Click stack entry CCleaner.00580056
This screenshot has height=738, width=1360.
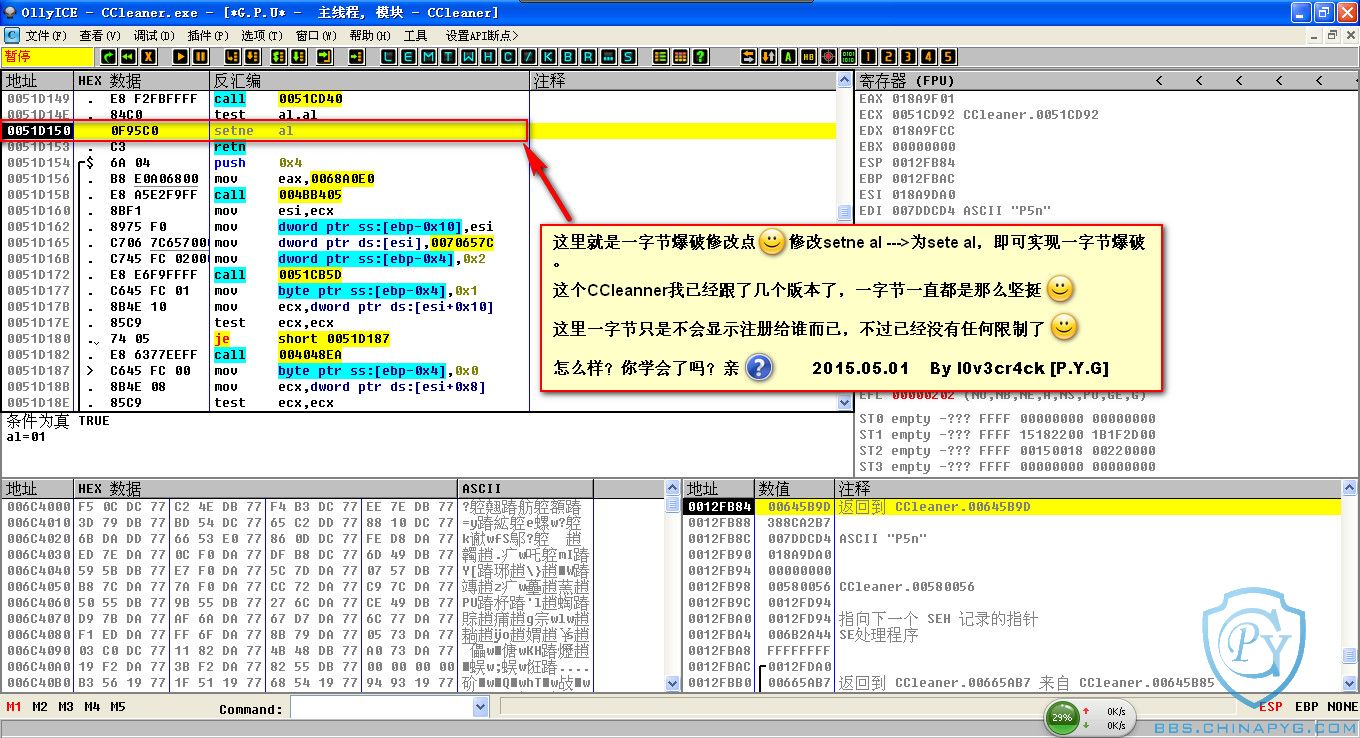(906, 587)
